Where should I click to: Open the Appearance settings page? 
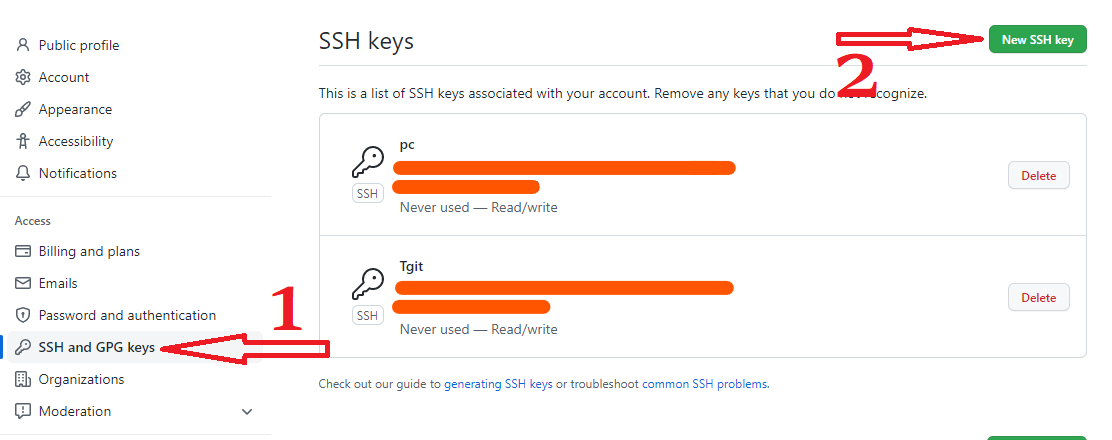(75, 109)
